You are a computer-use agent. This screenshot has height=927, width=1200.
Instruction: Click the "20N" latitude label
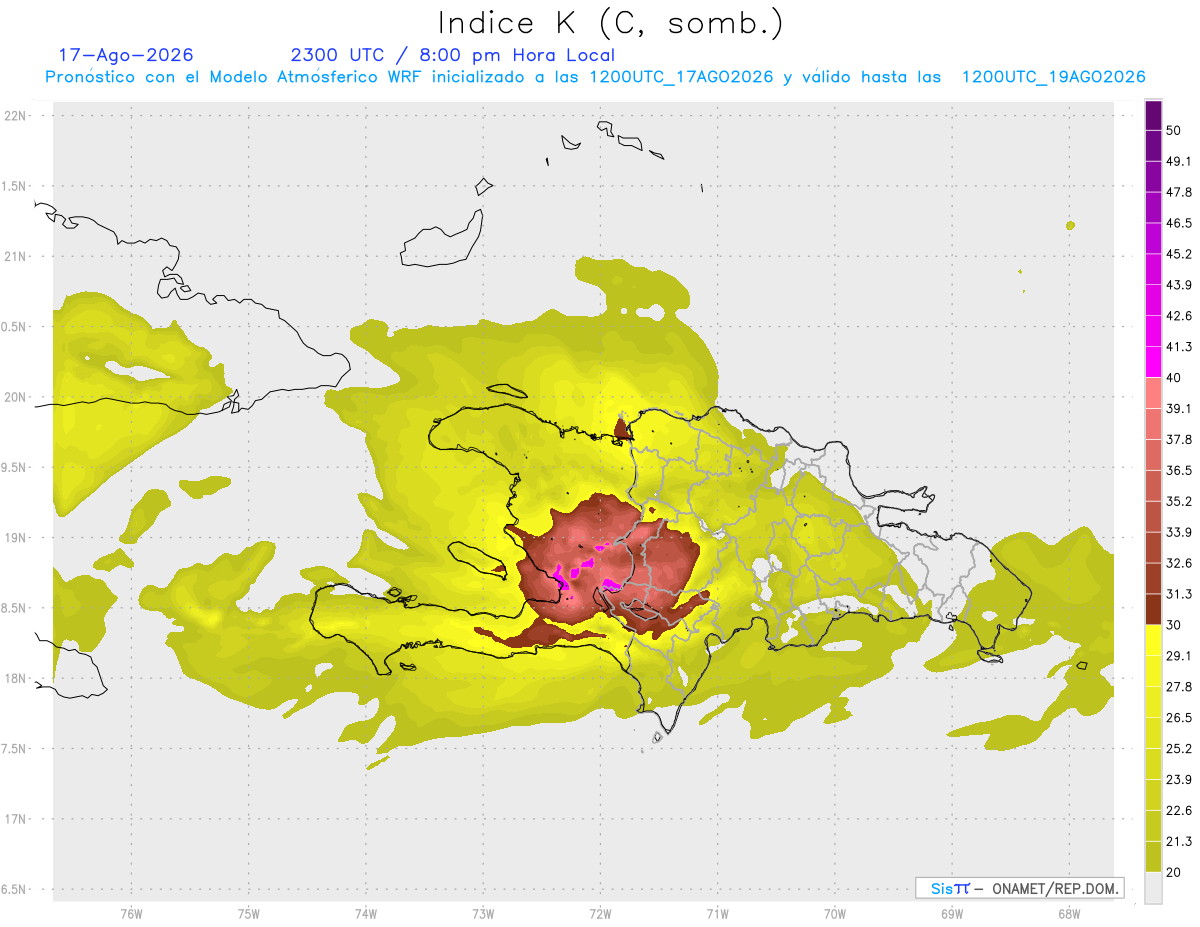14,397
